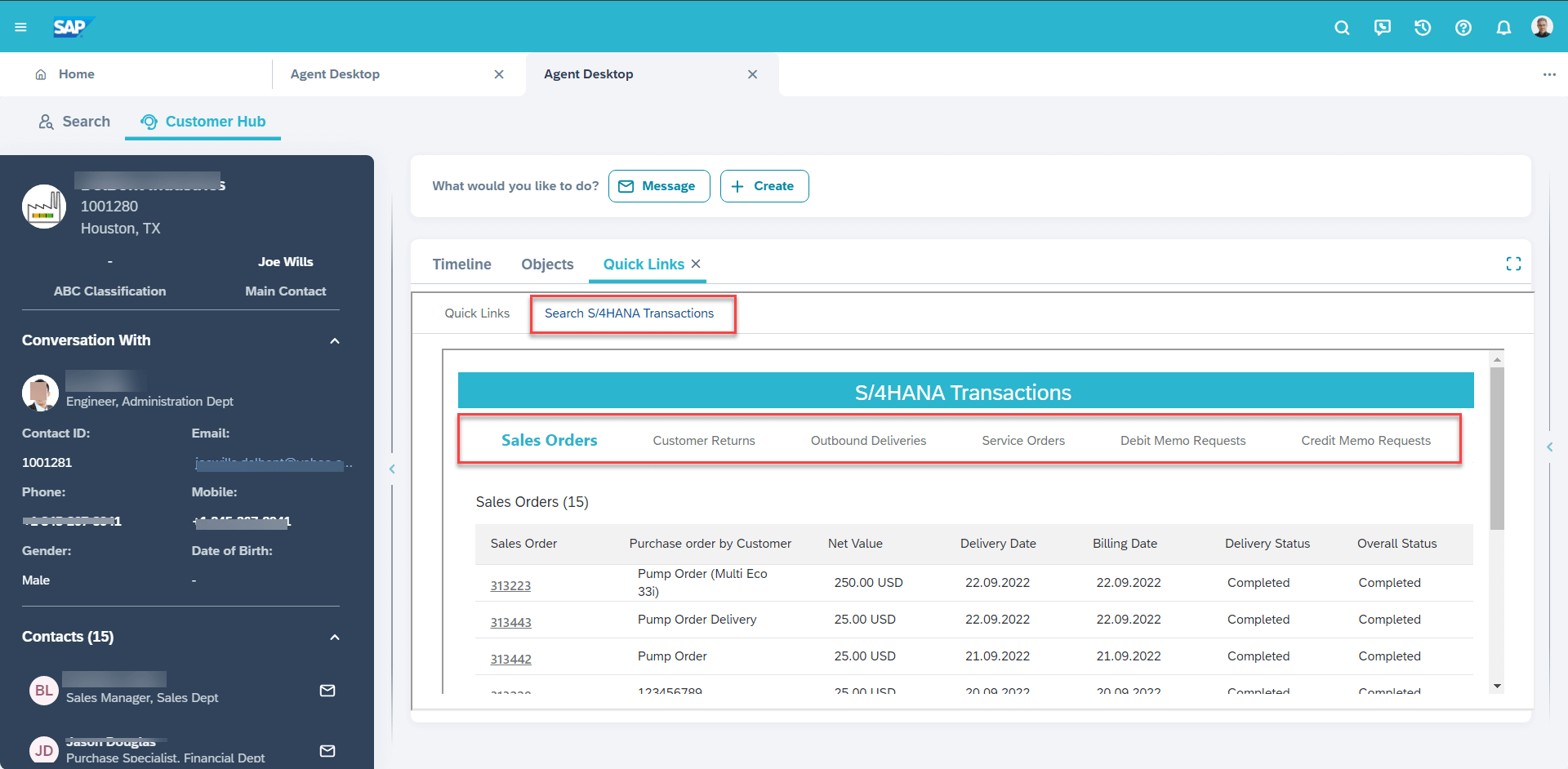Open sales order 313223
1568x769 pixels.
click(x=510, y=585)
